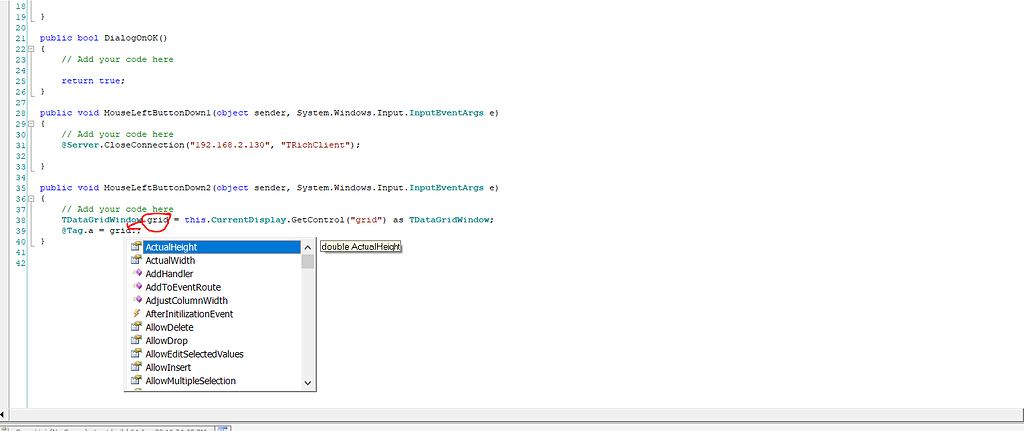Select ActualHeight in the autocomplete list
1024x431 pixels.
click(x=171, y=247)
